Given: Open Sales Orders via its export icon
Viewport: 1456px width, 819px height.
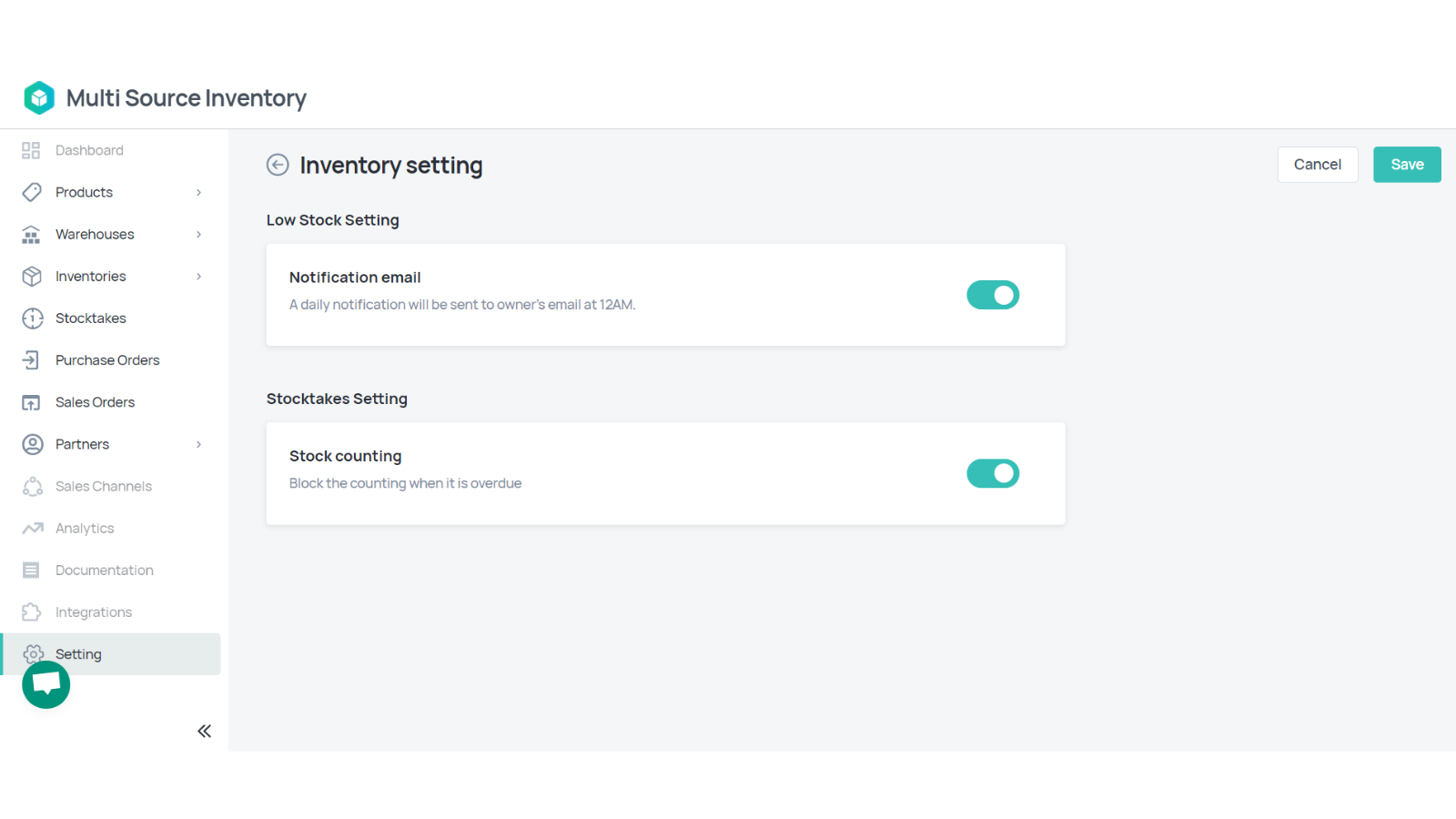Looking at the screenshot, I should point(30,401).
